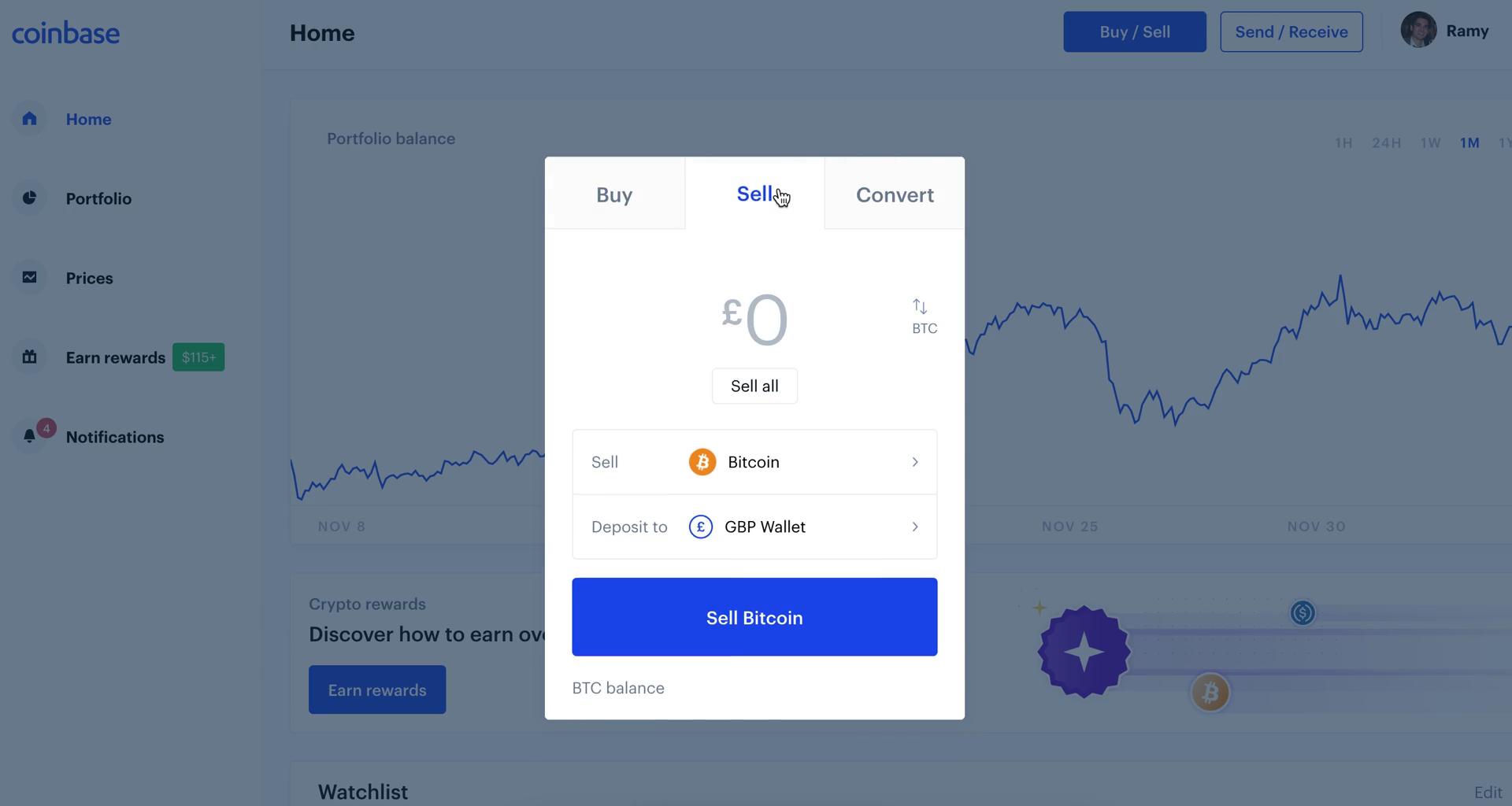Click the Send / Receive button

1291,31
